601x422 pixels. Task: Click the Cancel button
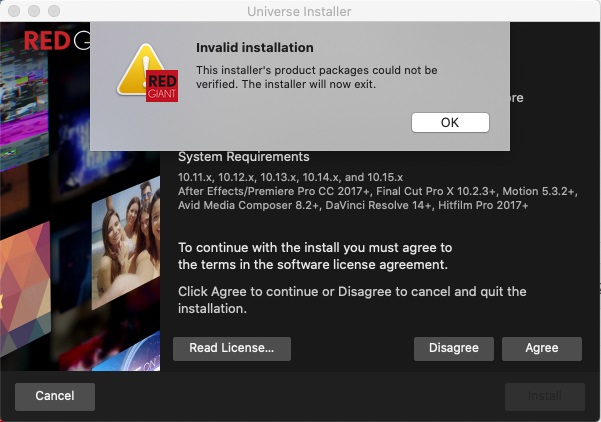[x=55, y=396]
